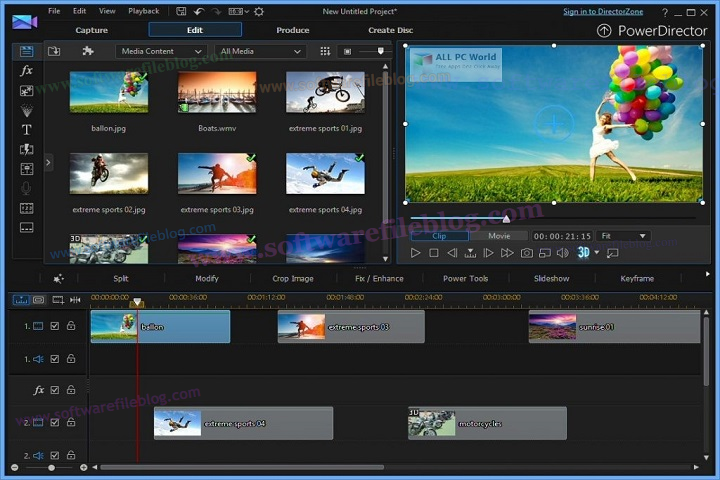
Task: Disable video track 1 checkbox
Action: [55, 326]
